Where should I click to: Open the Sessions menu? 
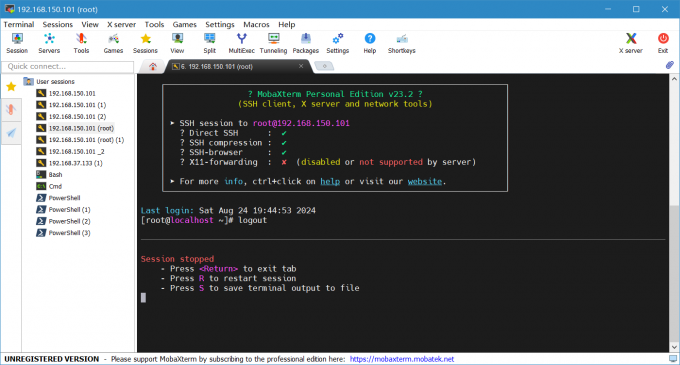(58, 24)
